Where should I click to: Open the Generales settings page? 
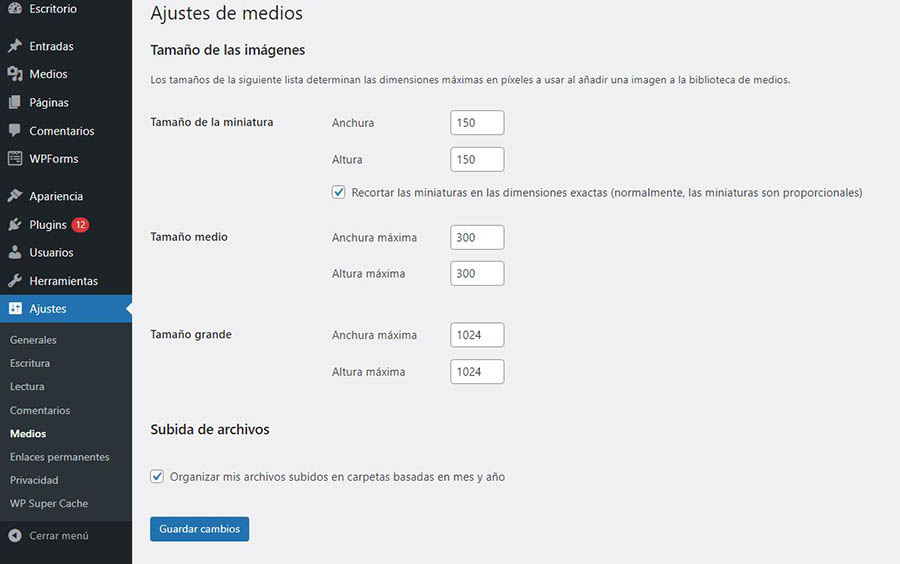33,340
